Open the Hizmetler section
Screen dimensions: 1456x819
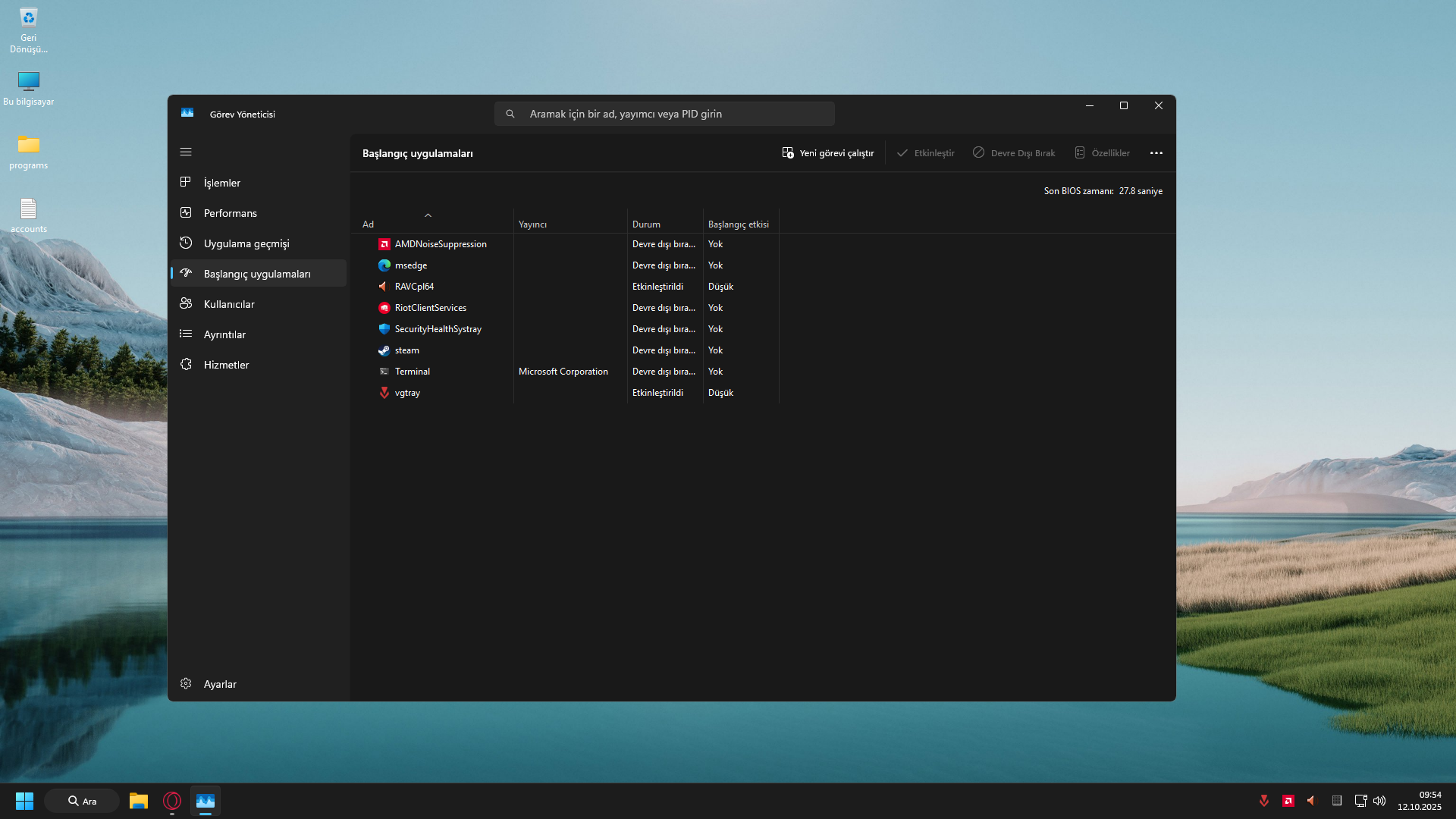click(226, 365)
